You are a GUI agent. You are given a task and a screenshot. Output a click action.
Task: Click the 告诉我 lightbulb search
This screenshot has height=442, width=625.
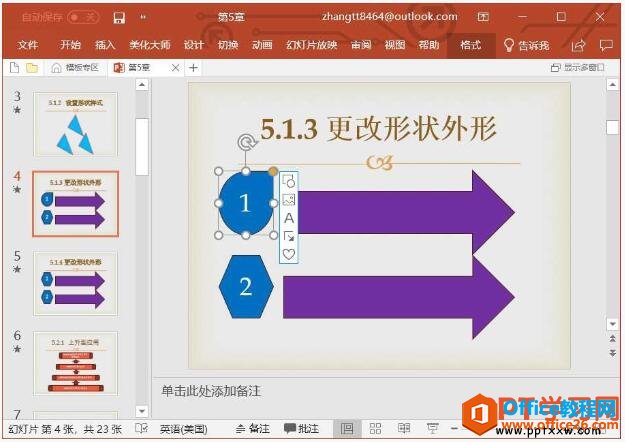(x=527, y=45)
